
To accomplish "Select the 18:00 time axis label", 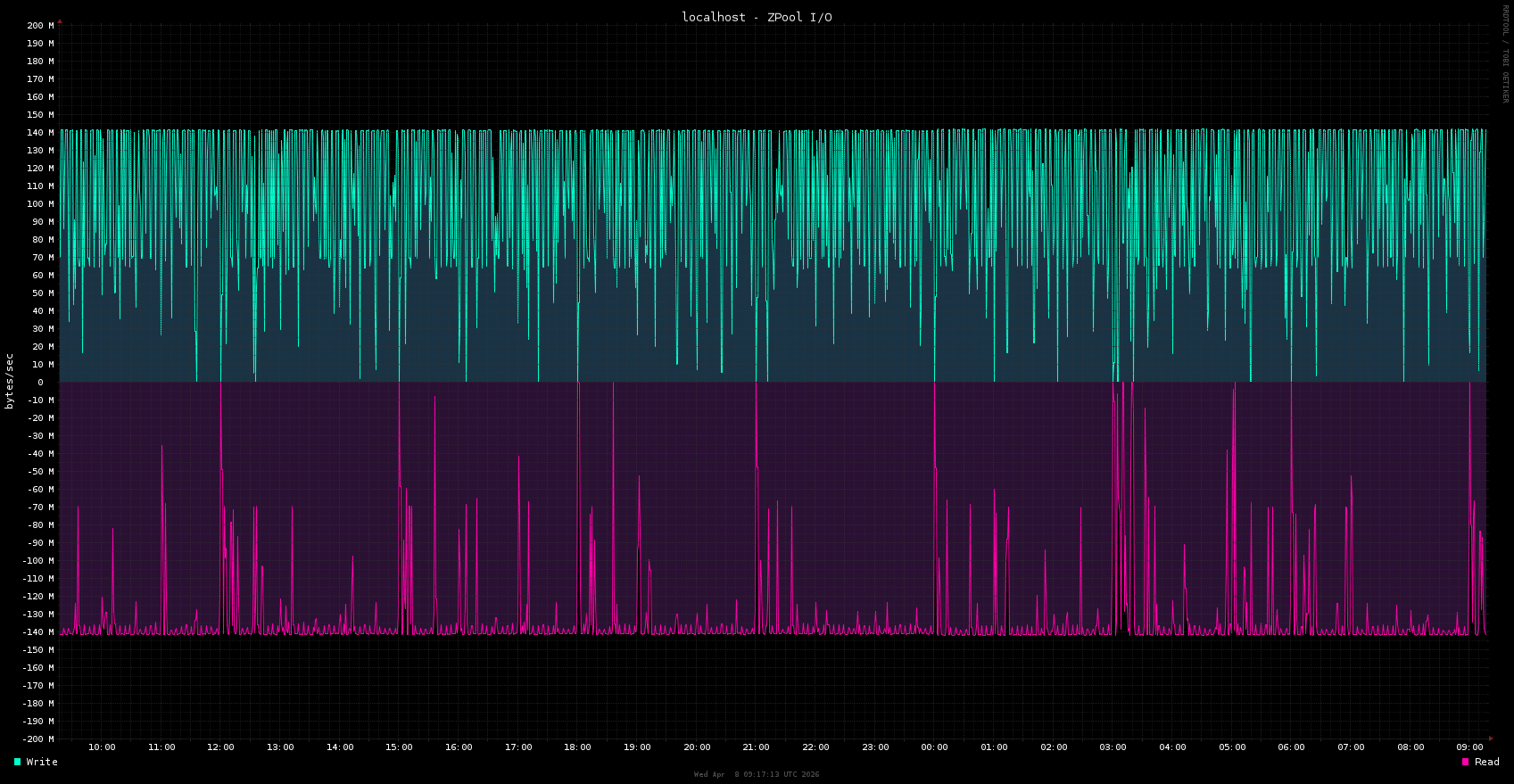I will pos(577,747).
